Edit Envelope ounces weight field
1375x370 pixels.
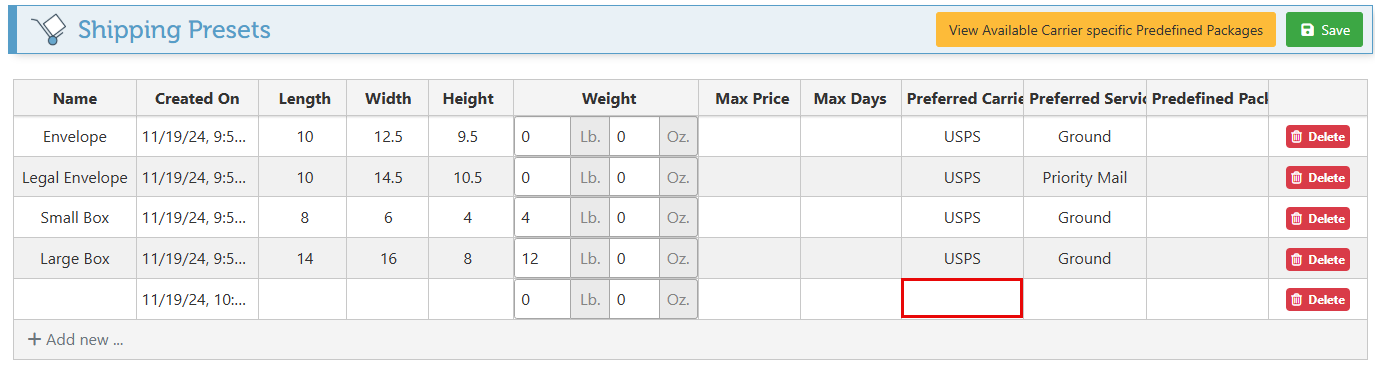tap(634, 137)
